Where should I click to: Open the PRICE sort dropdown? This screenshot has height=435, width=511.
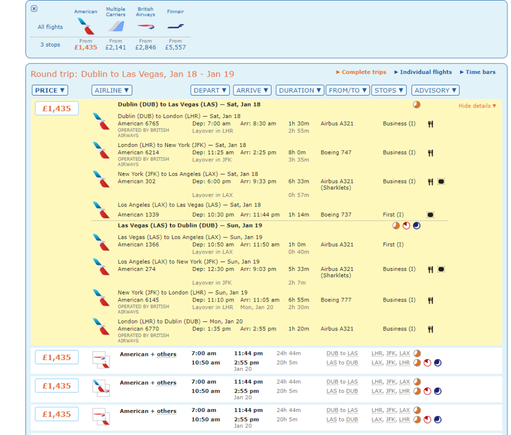pyautogui.click(x=50, y=90)
